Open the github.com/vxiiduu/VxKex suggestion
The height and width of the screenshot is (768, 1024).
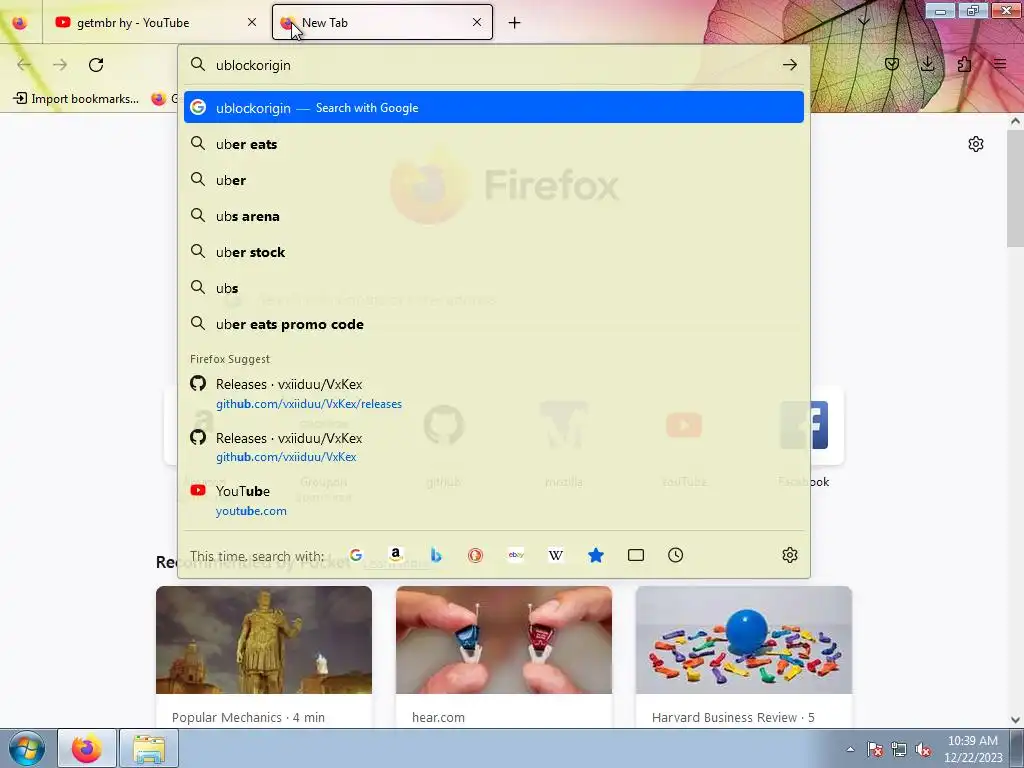coord(494,447)
